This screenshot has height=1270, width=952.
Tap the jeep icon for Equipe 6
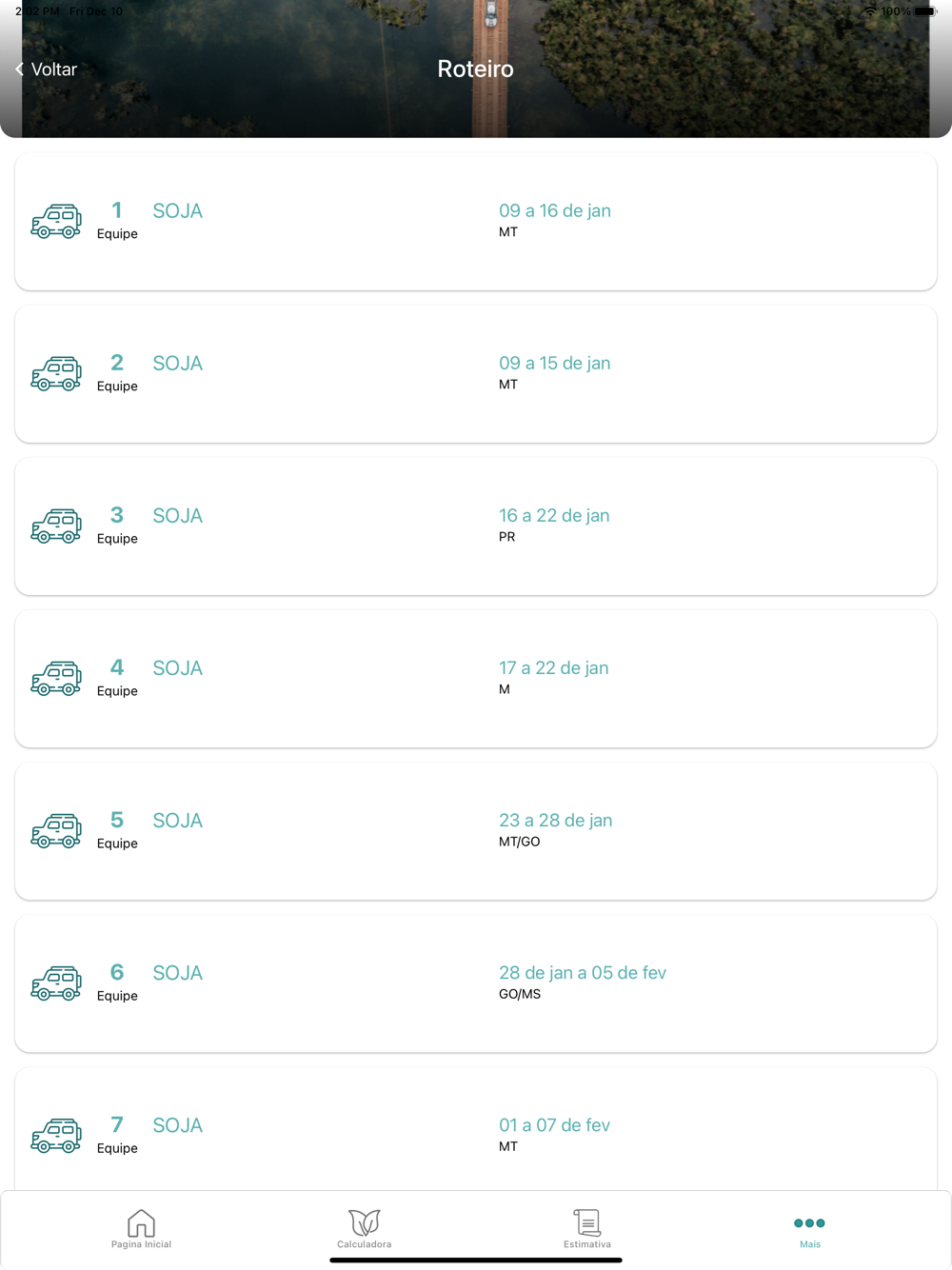coord(56,982)
